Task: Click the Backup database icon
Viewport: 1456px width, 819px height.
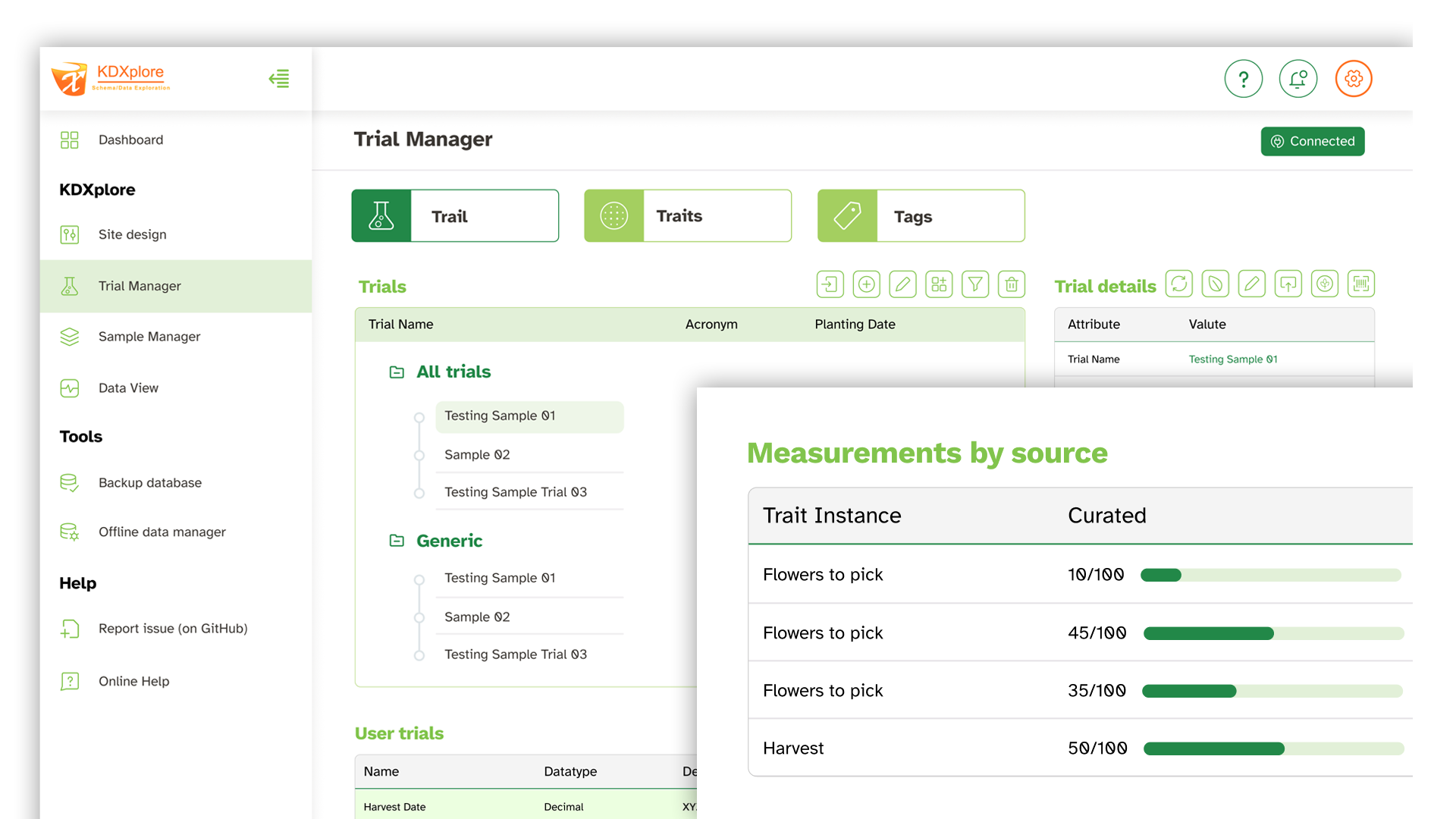Action: pyautogui.click(x=70, y=483)
